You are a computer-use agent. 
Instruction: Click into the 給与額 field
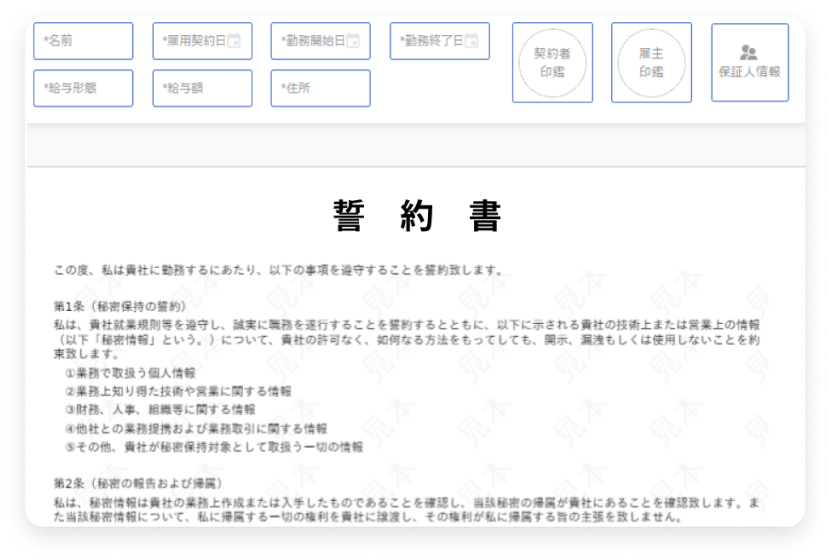pos(202,88)
